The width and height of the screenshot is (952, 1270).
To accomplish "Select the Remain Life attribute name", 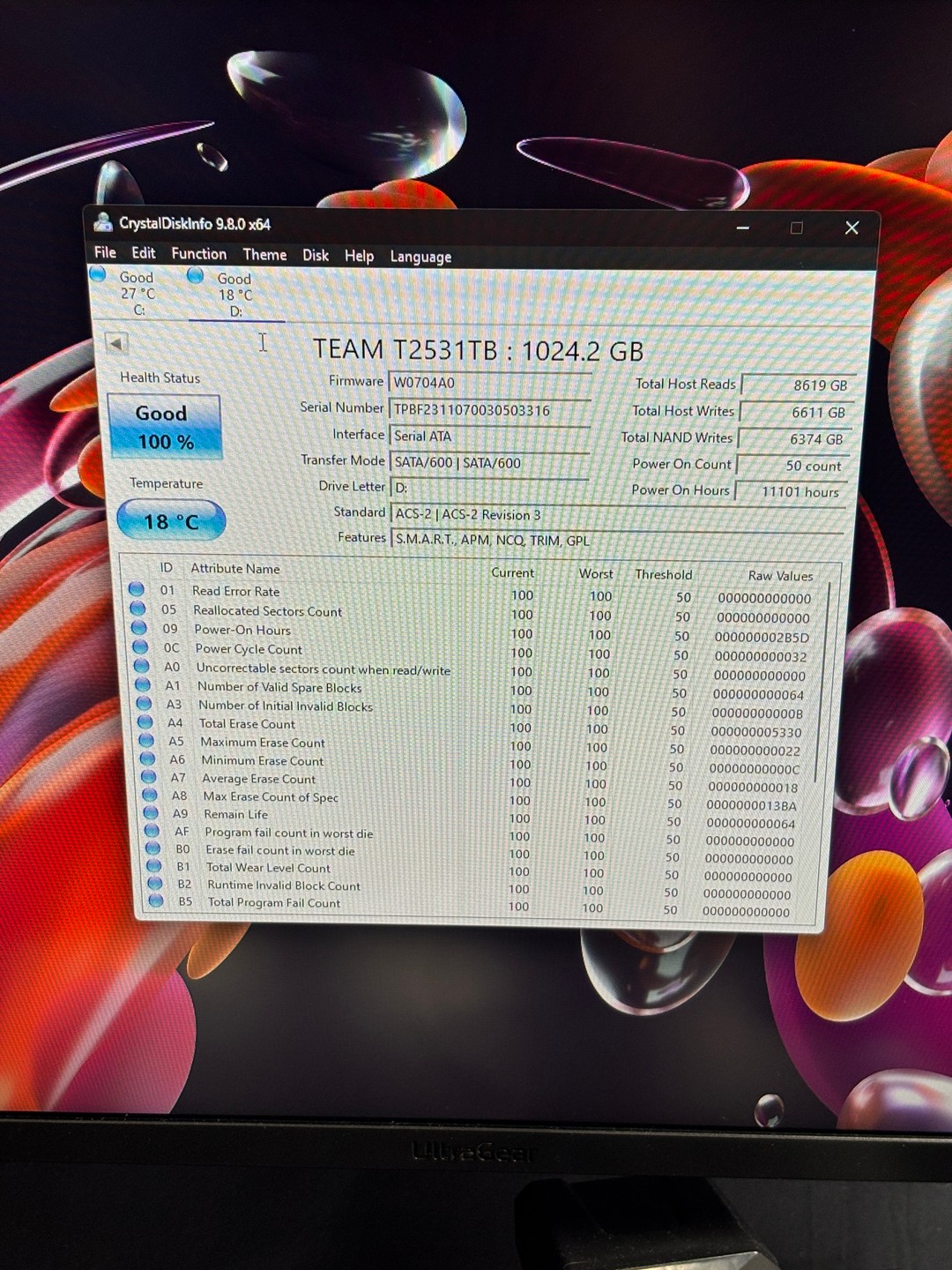I will pyautogui.click(x=236, y=814).
